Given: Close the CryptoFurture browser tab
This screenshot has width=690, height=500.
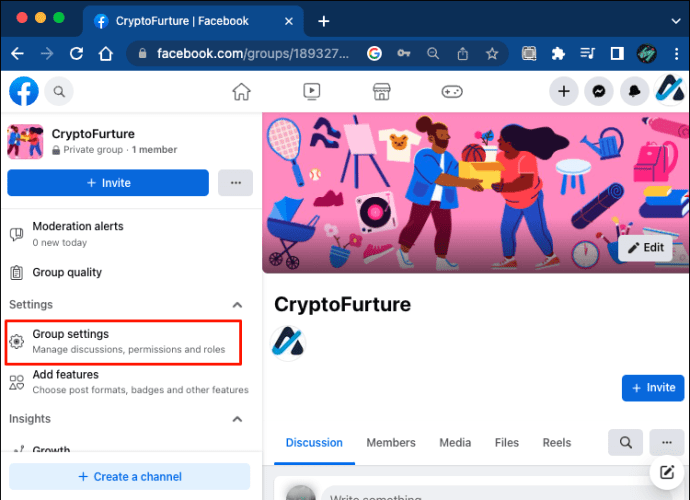Looking at the screenshot, I should click(289, 21).
